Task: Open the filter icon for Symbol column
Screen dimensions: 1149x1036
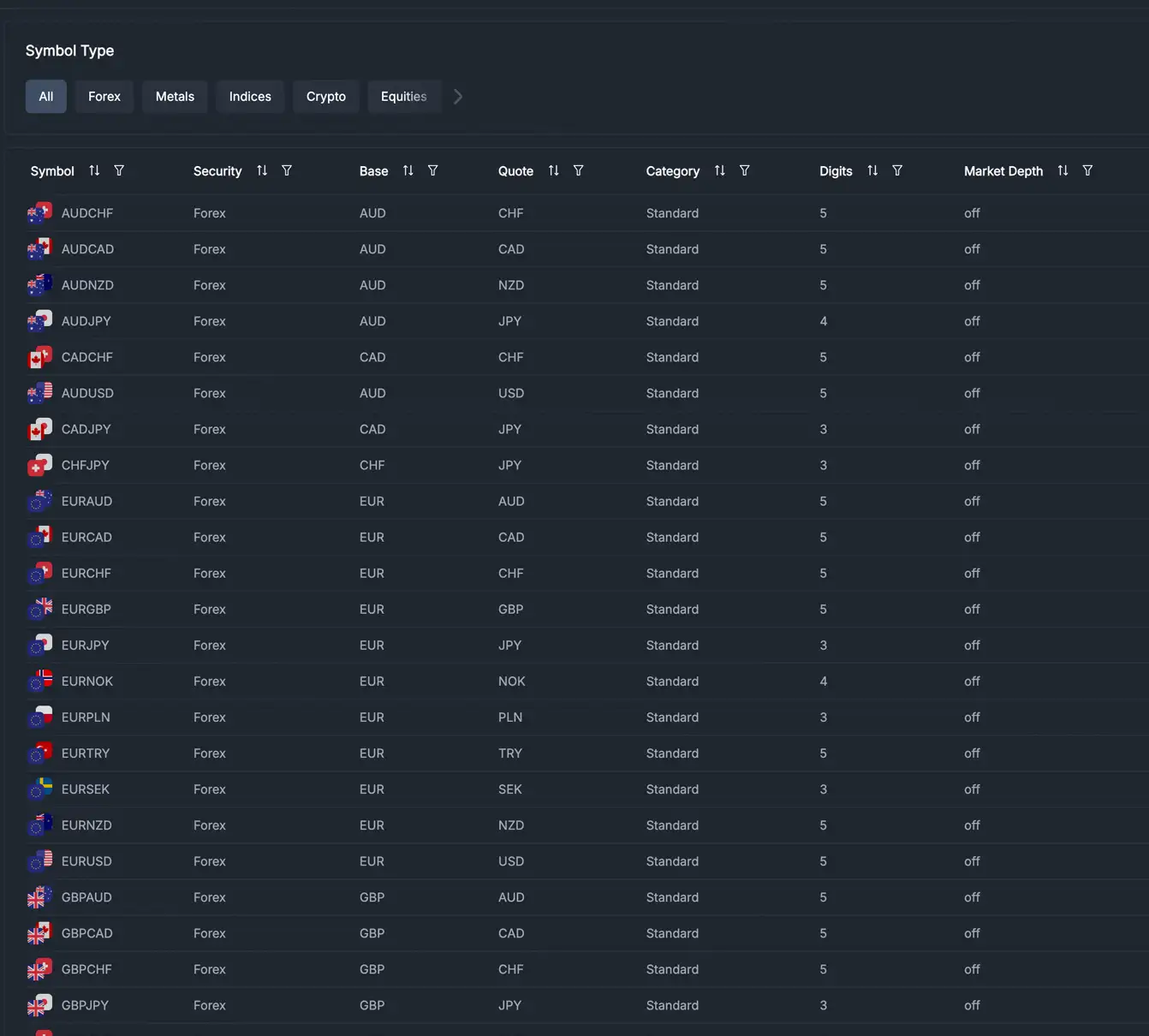Action: click(119, 170)
